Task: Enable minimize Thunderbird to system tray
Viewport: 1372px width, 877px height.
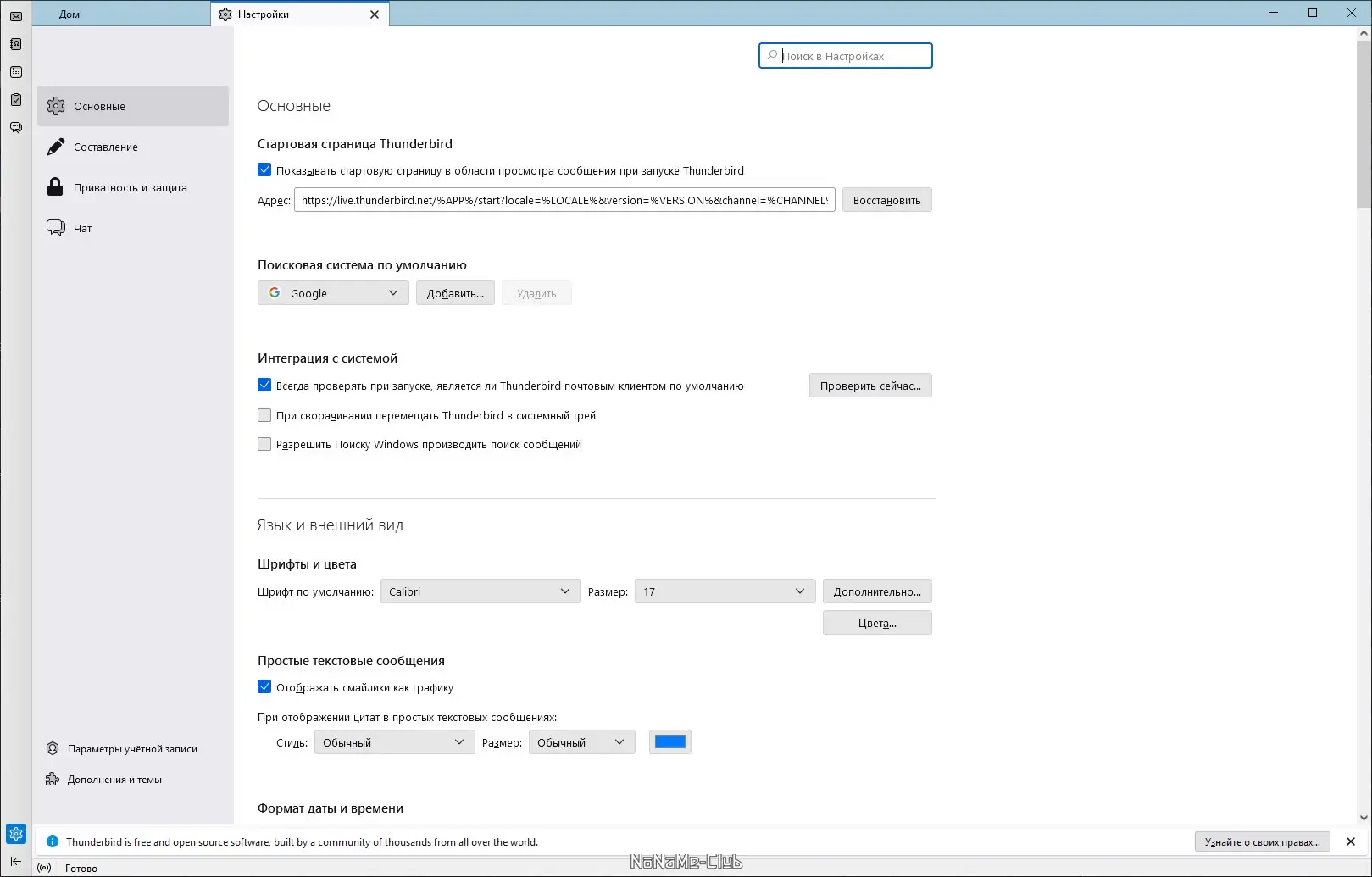Action: (264, 415)
